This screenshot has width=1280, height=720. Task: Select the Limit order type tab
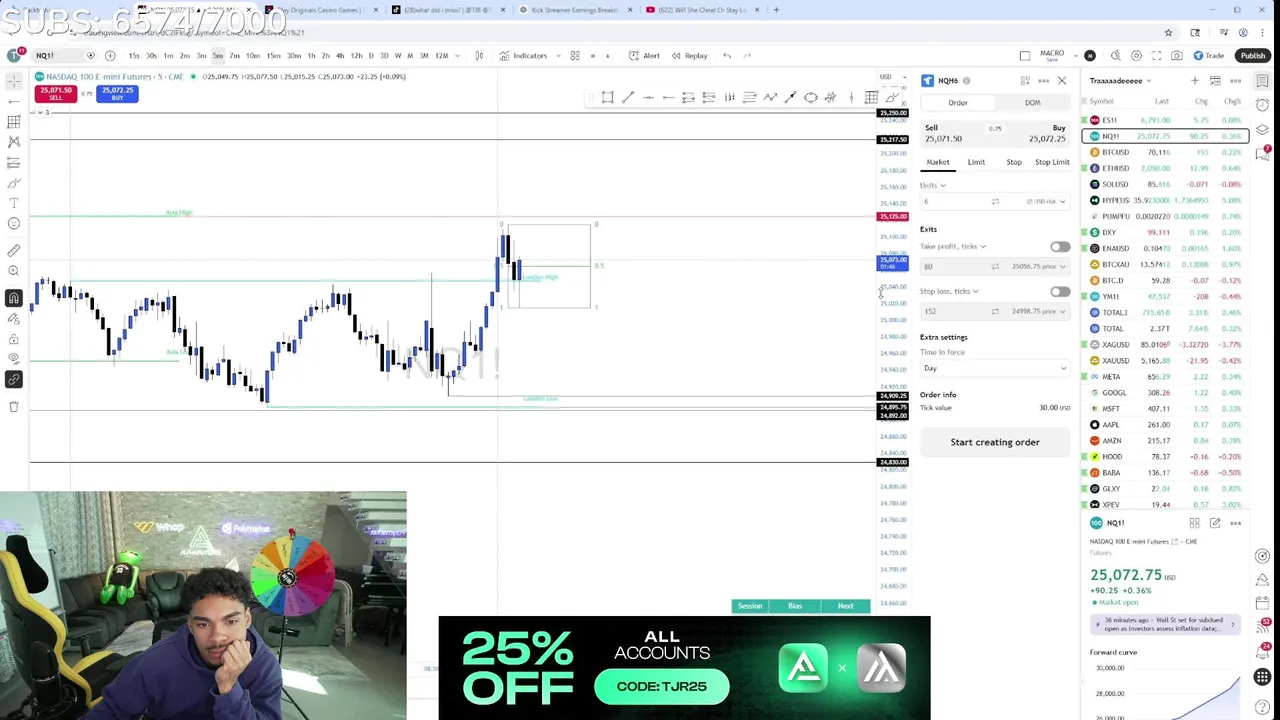click(976, 162)
